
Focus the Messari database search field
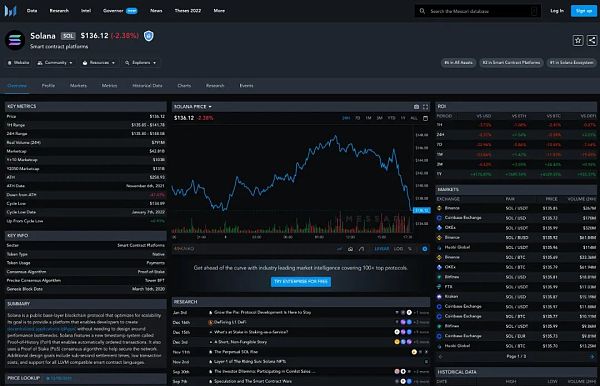(x=478, y=11)
